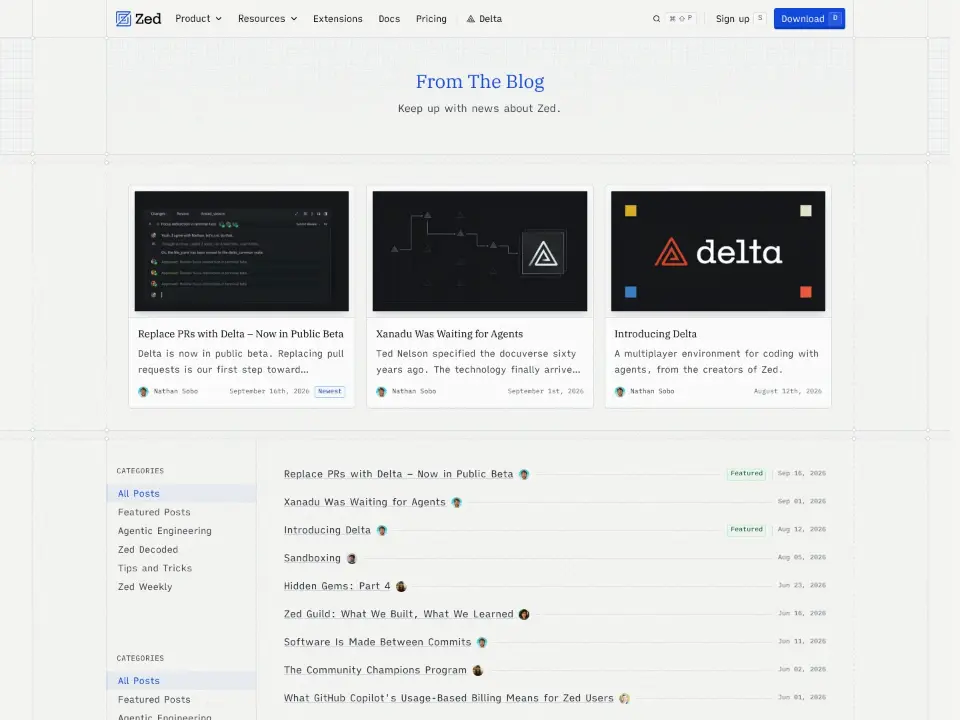Expand the Product dropdown menu

point(198,19)
